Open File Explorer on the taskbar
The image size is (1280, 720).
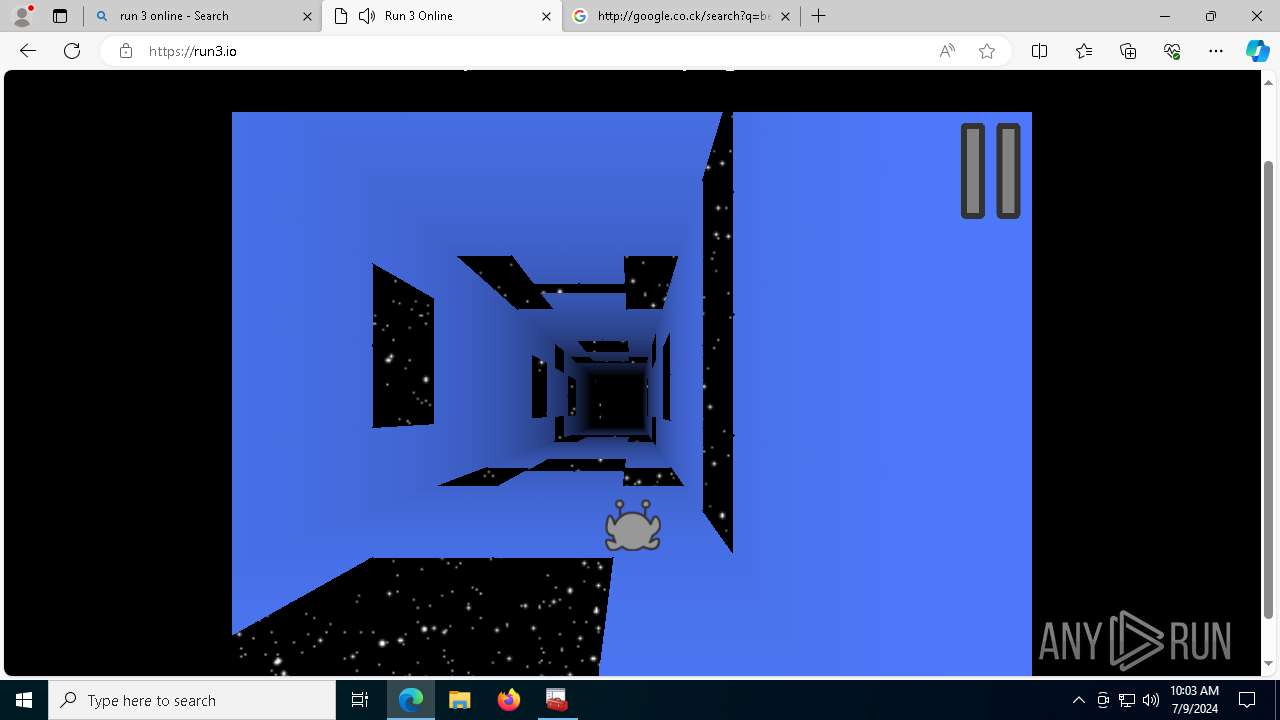coord(459,700)
